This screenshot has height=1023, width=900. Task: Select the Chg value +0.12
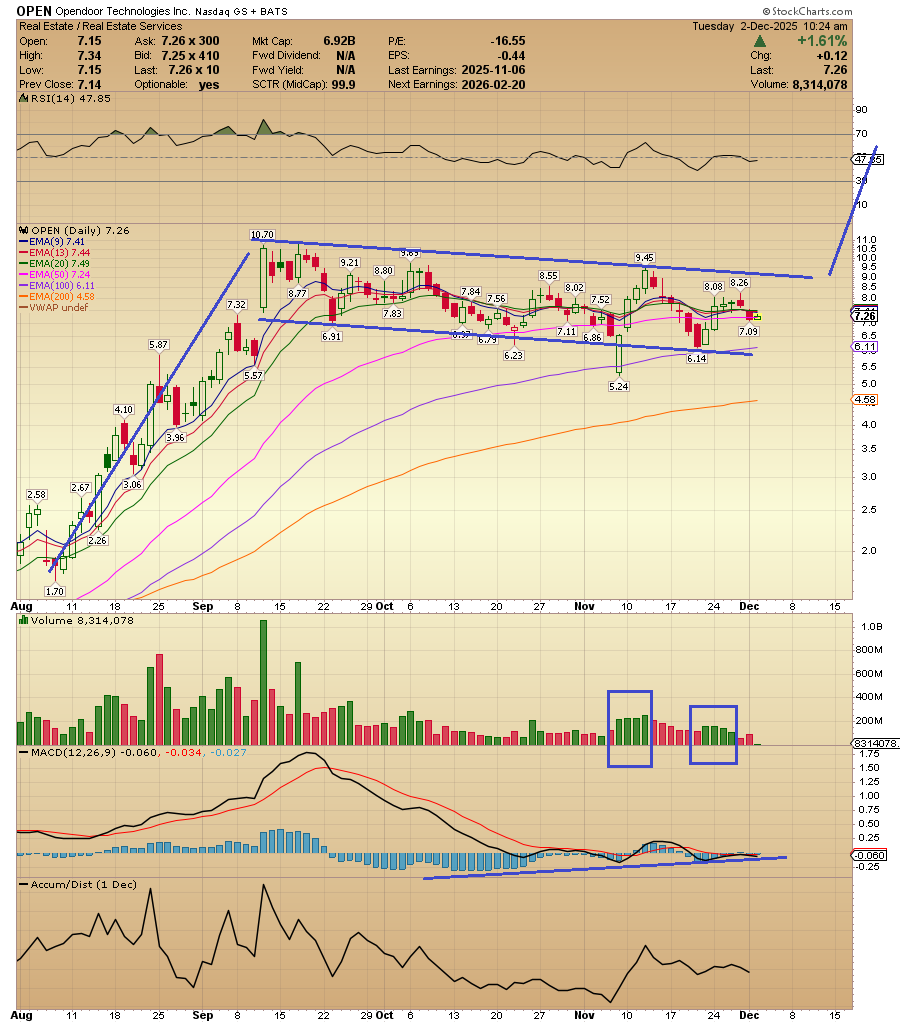click(x=832, y=55)
